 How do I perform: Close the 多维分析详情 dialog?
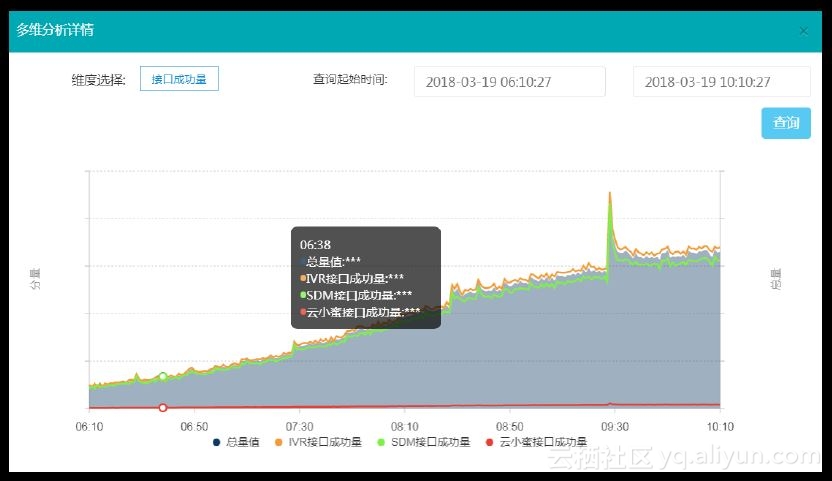[803, 31]
